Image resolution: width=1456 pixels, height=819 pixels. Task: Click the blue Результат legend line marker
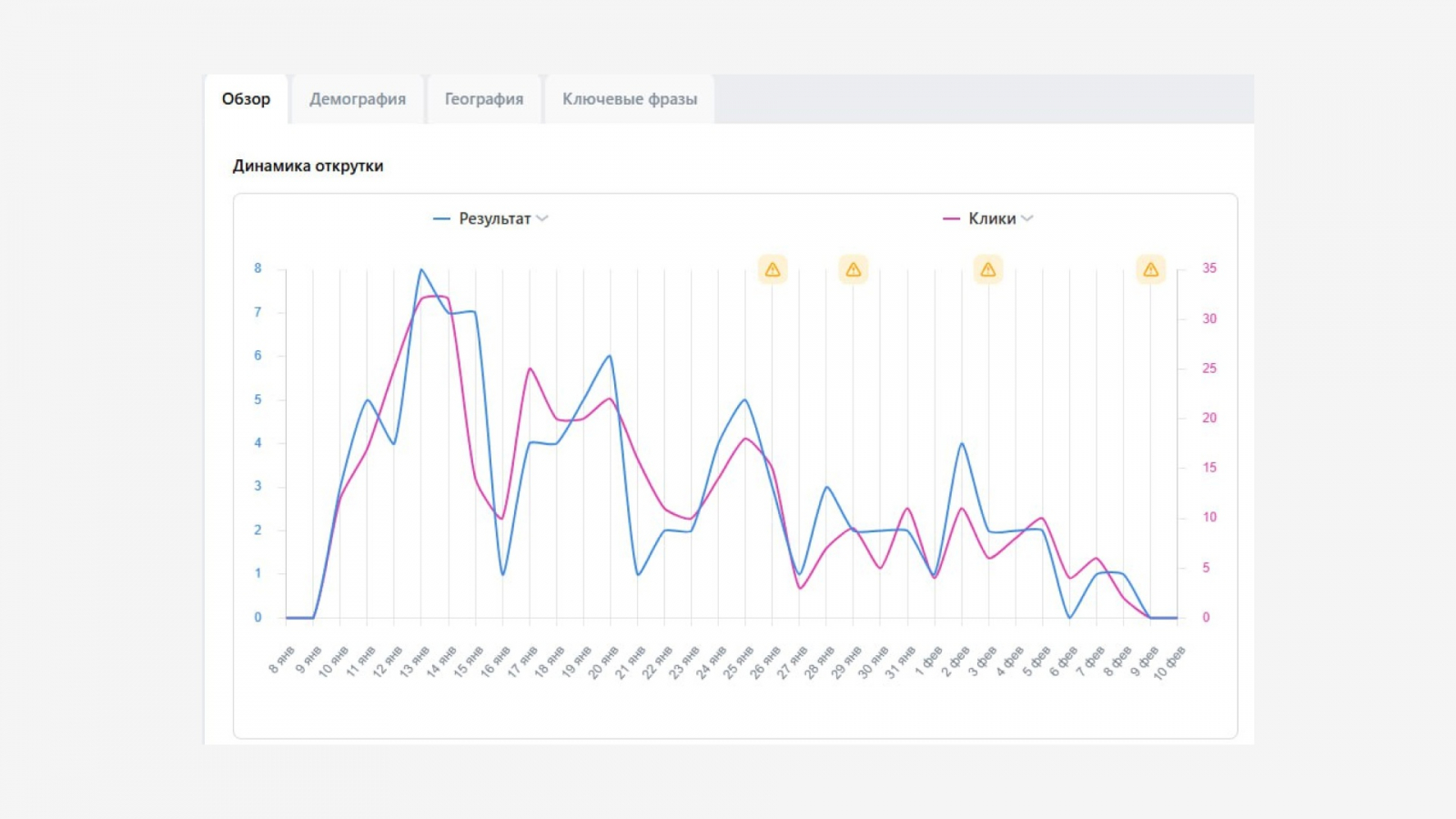441,218
